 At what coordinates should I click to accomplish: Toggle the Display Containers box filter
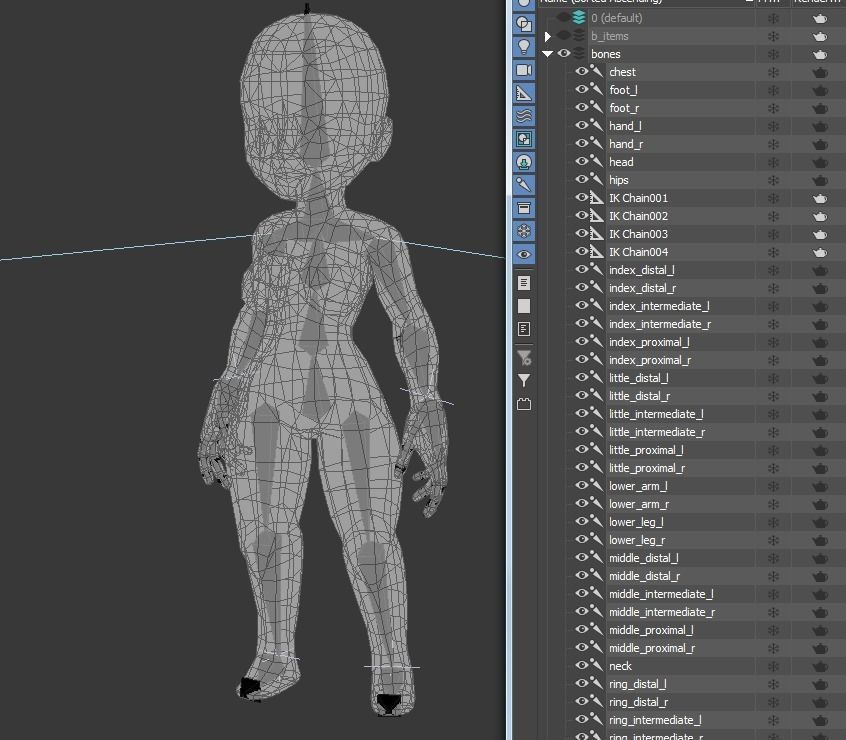tap(523, 208)
